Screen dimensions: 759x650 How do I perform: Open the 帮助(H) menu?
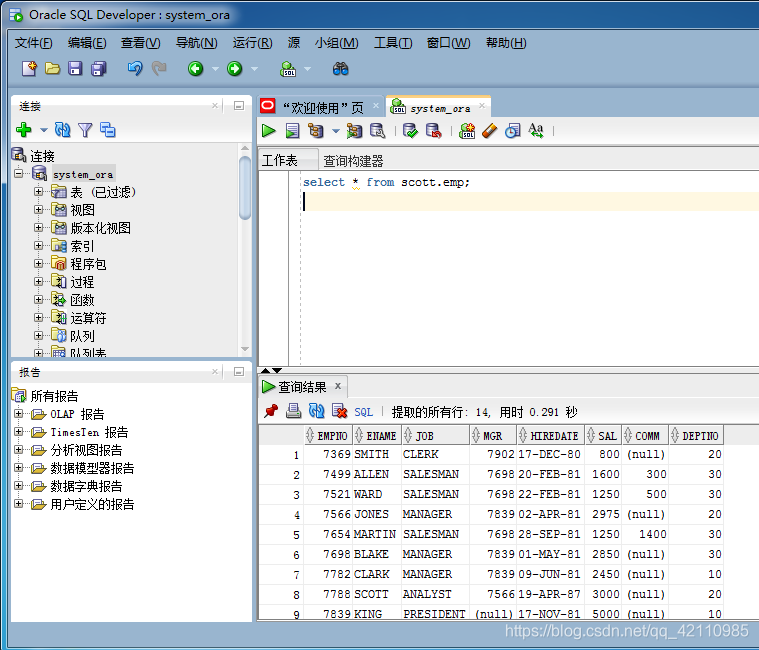506,43
